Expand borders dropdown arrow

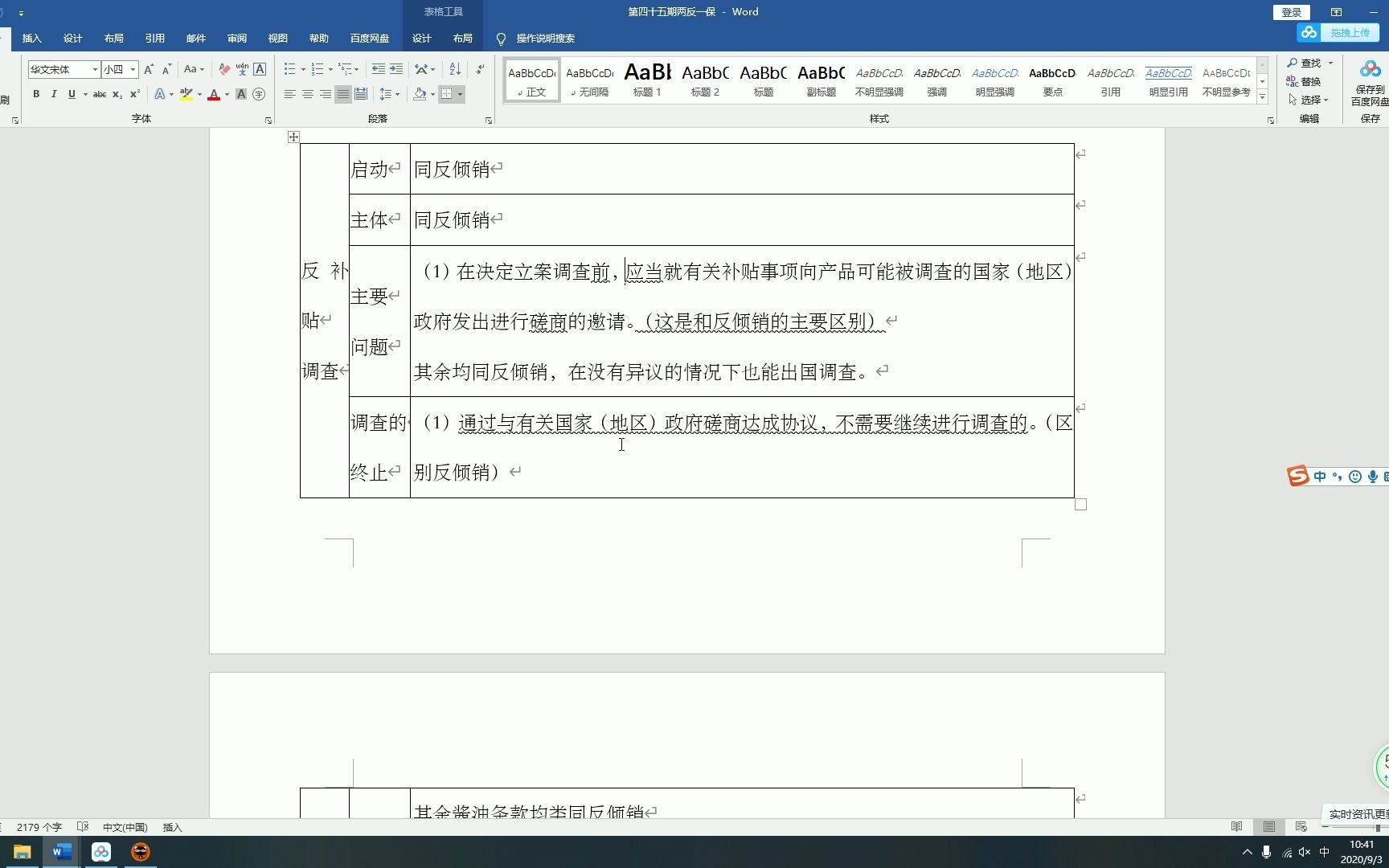pos(460,94)
